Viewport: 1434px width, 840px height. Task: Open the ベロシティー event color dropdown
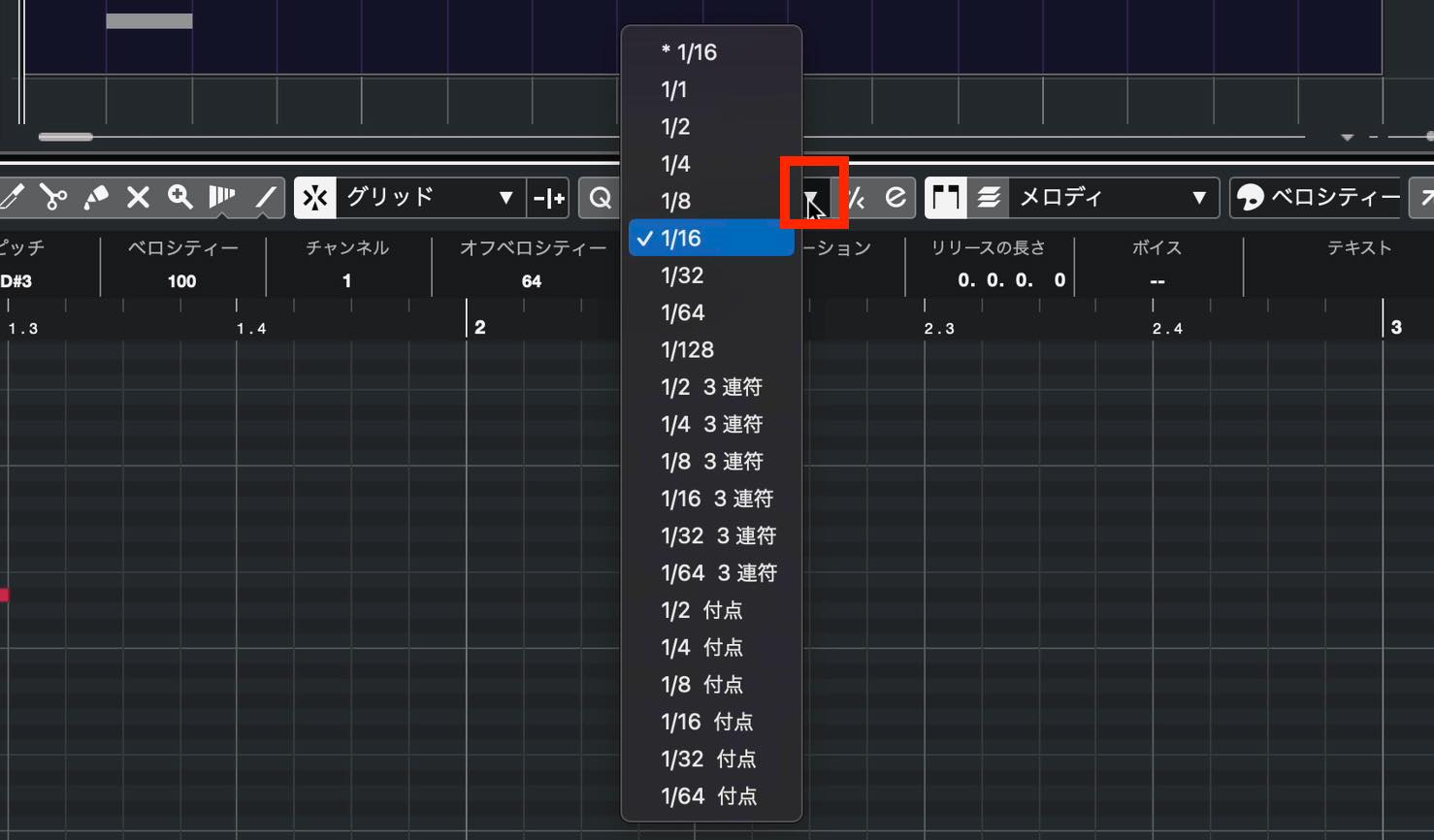pos(1334,198)
